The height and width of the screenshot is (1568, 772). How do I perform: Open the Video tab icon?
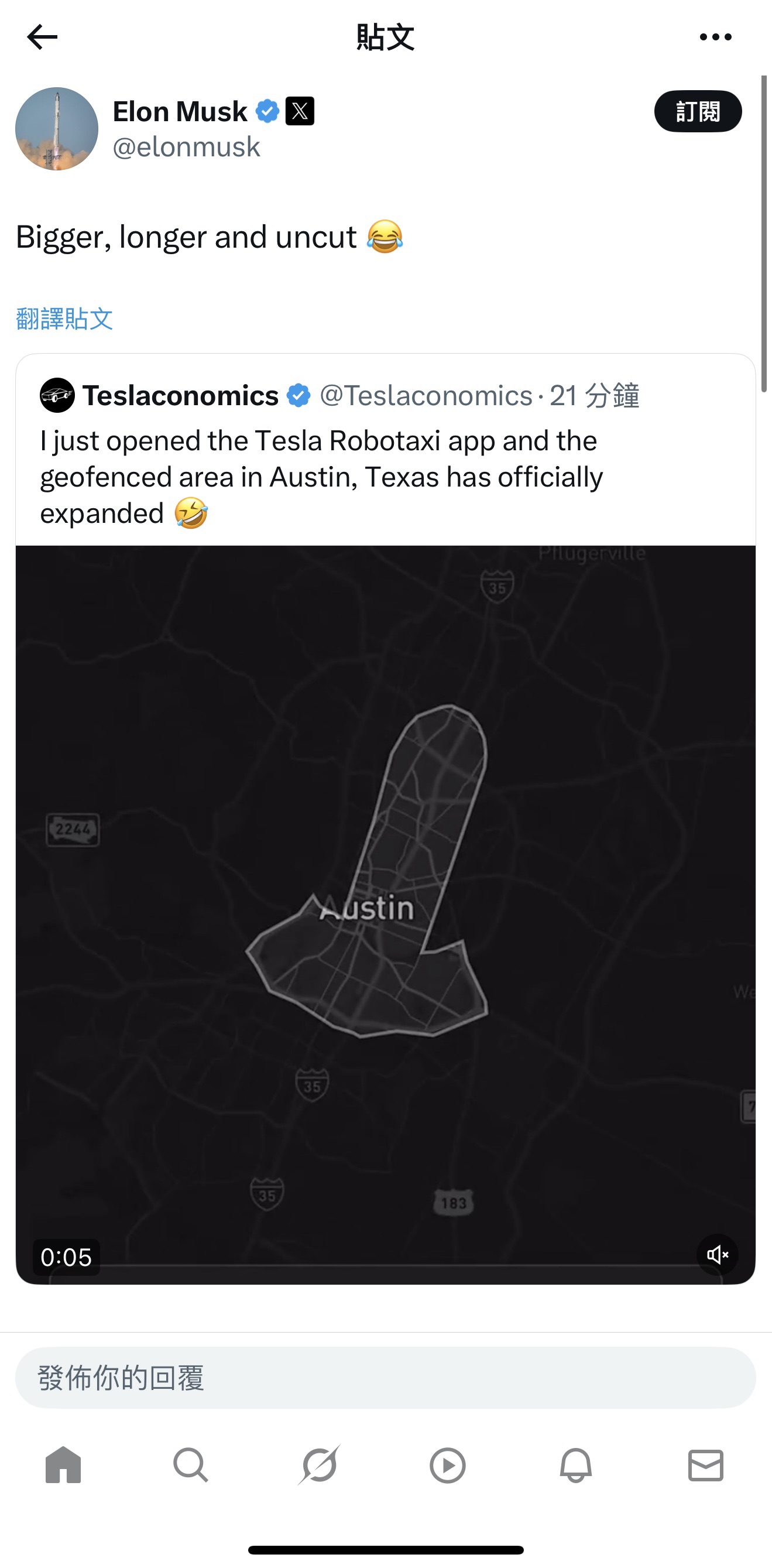pos(448,1464)
